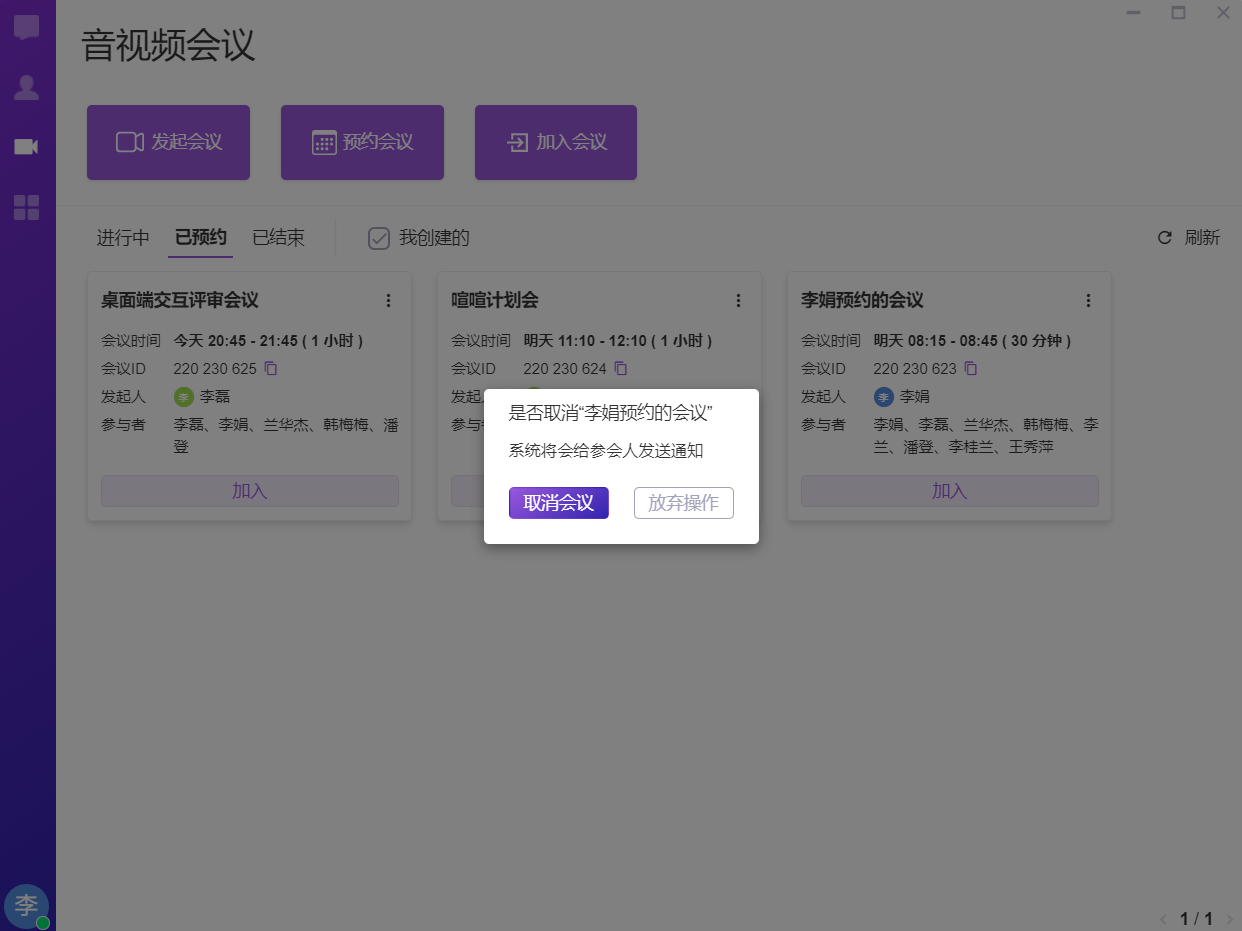Click the 刷新 refresh icon

(1164, 238)
